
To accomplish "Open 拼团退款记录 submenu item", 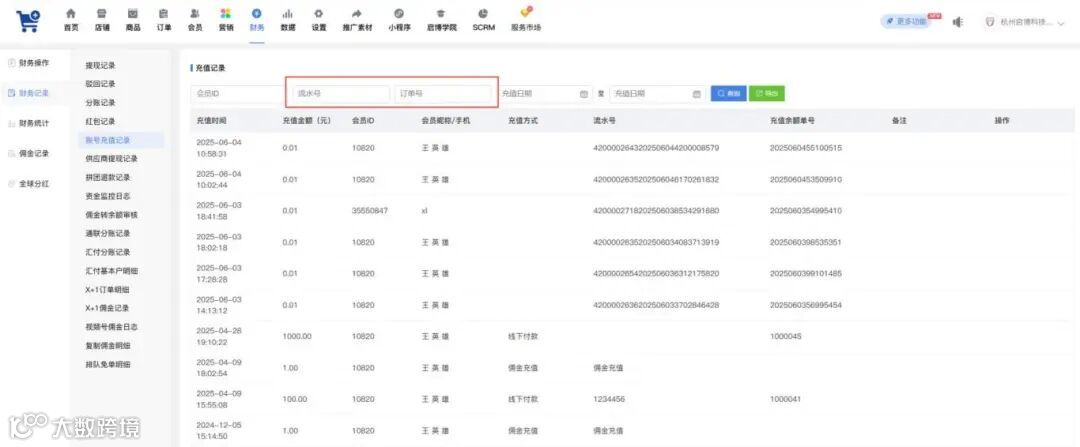I will [108, 178].
